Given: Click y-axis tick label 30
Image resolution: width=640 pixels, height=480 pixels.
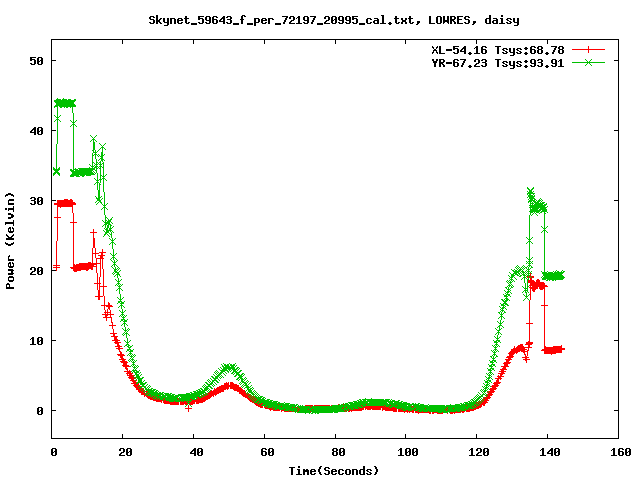Looking at the screenshot, I should [x=36, y=201].
